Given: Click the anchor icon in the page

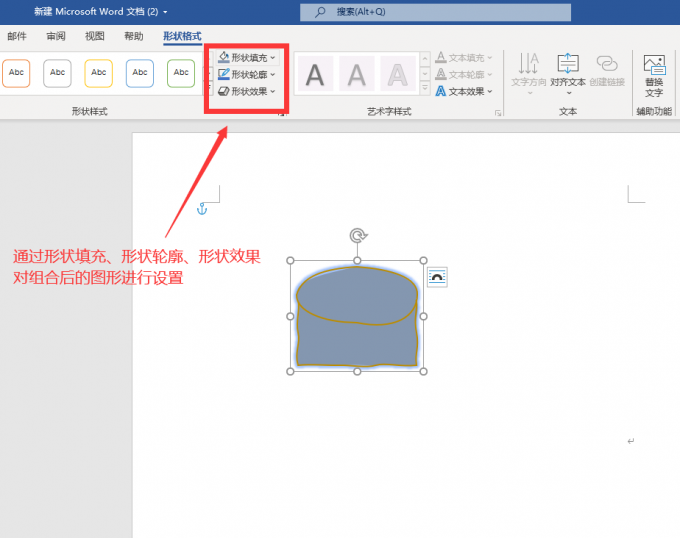Looking at the screenshot, I should [x=202, y=209].
